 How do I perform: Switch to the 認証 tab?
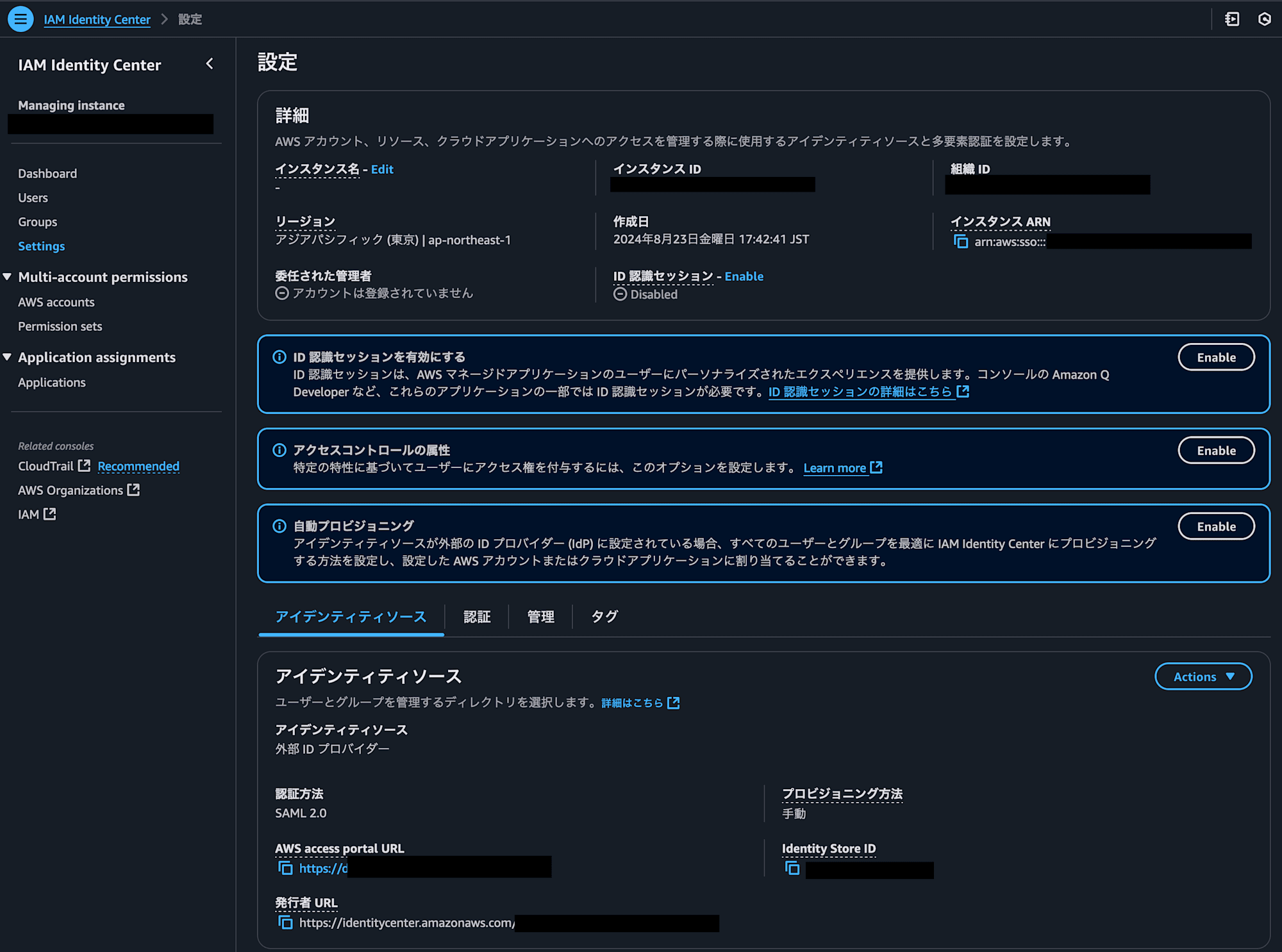476,617
